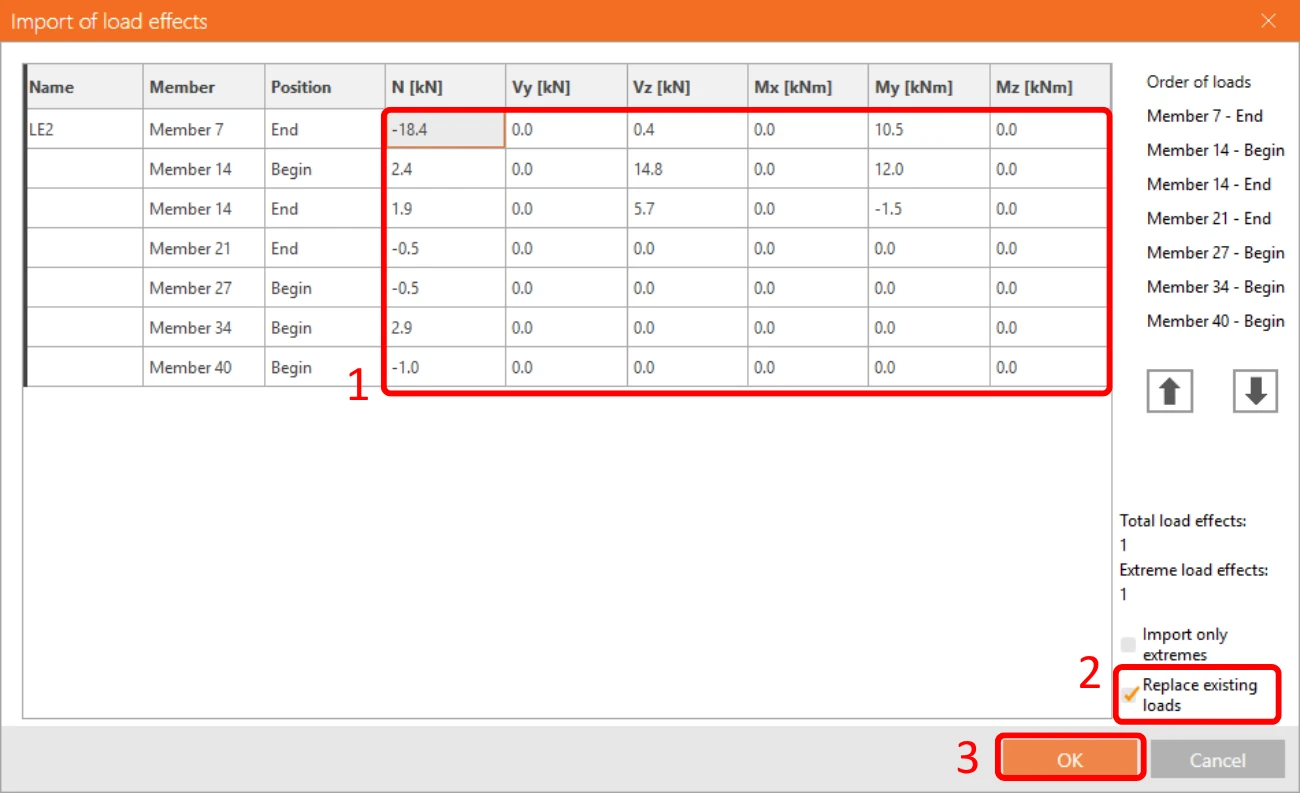Edit My value 12.0 for Member 14 Begin

929,169
